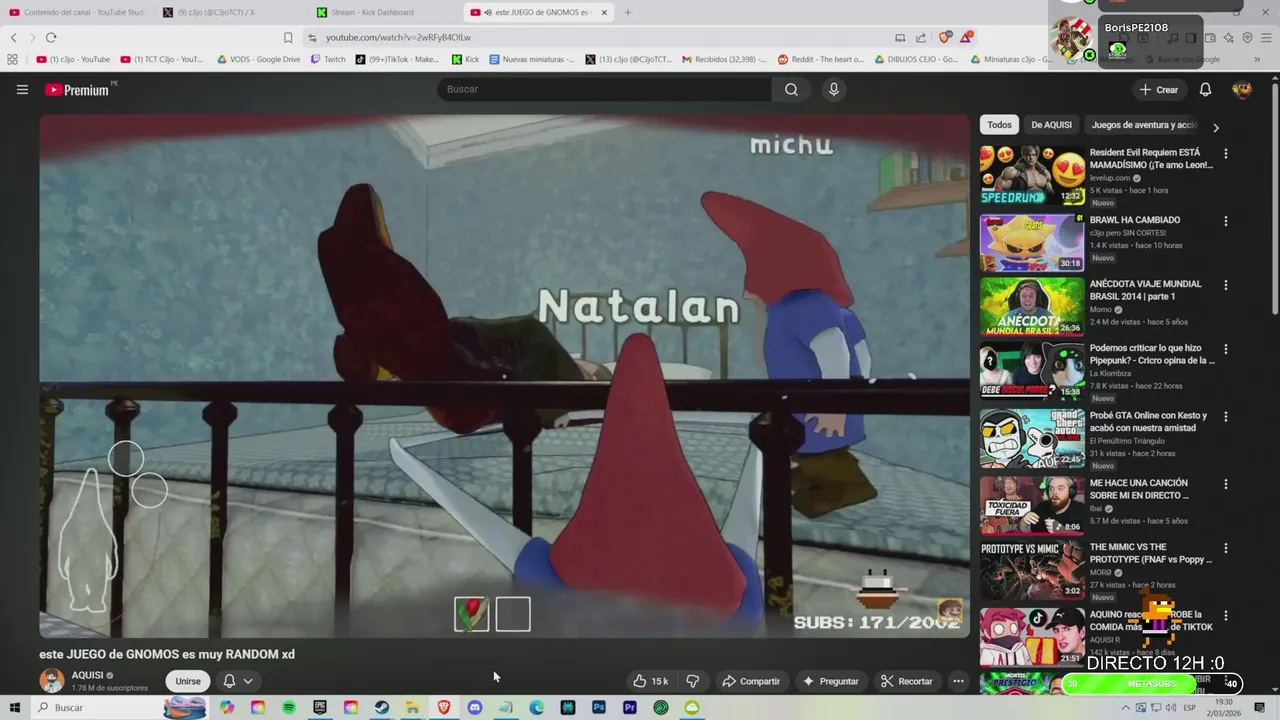Screen dimensions: 1280x720
Task: Close the 'este JUEGO de GNOMOS' tab
Action: click(604, 12)
